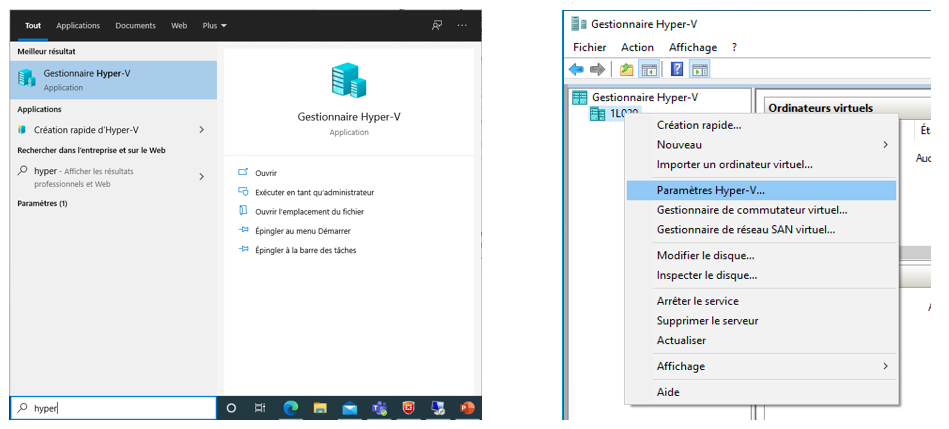Click Ouvrir l'emplacement du fichier

coord(309,212)
